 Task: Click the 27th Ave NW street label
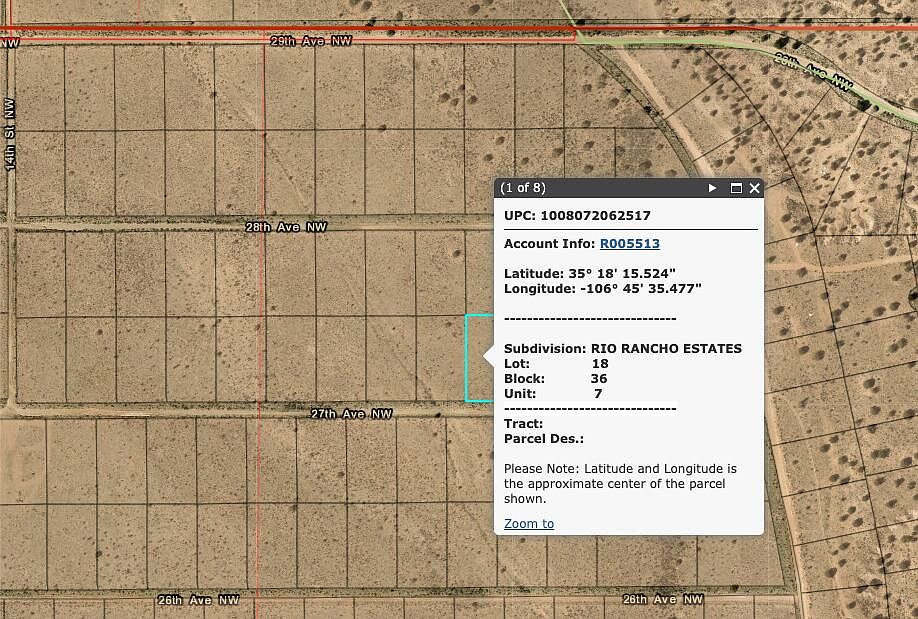(x=351, y=414)
